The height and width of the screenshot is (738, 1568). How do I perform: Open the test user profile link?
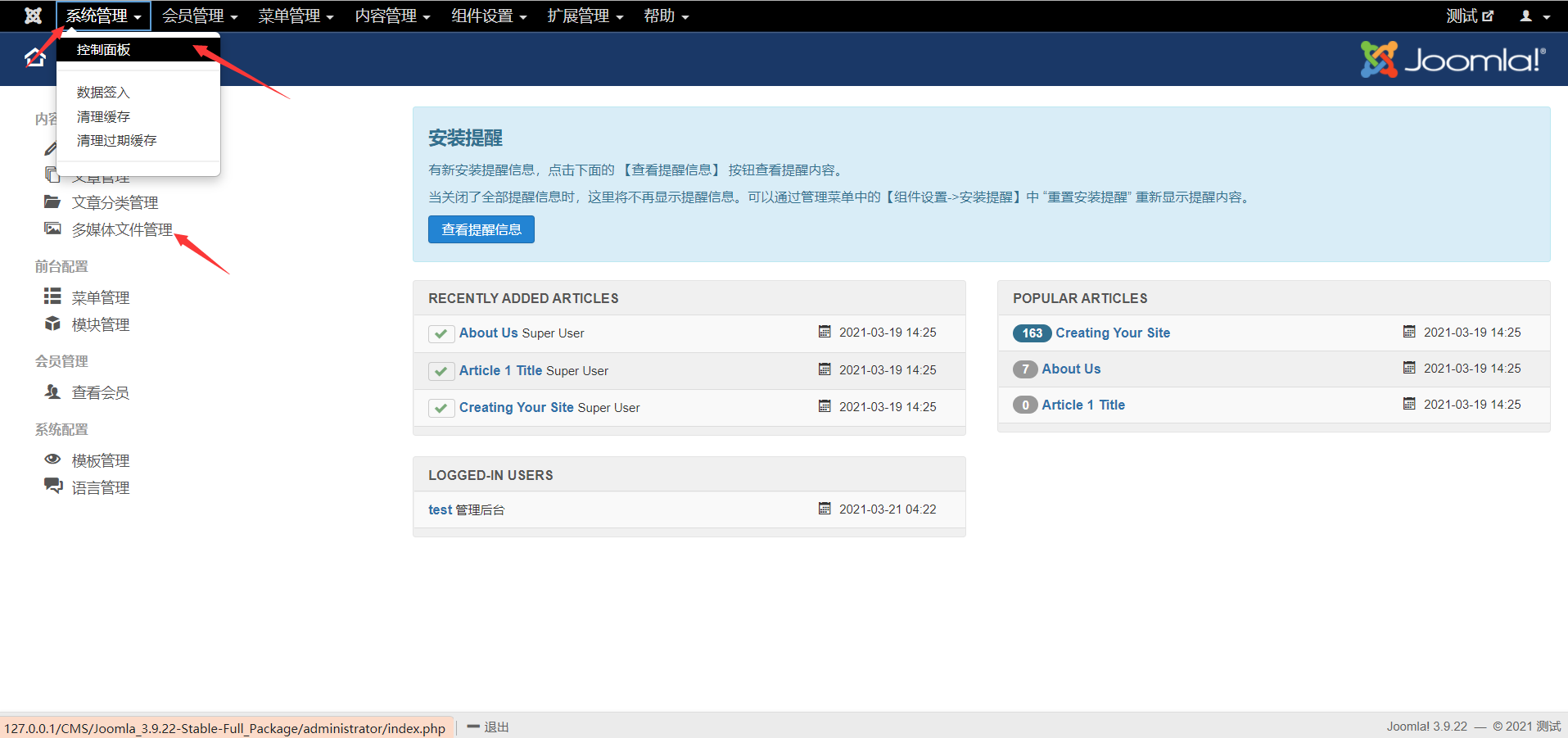click(440, 509)
